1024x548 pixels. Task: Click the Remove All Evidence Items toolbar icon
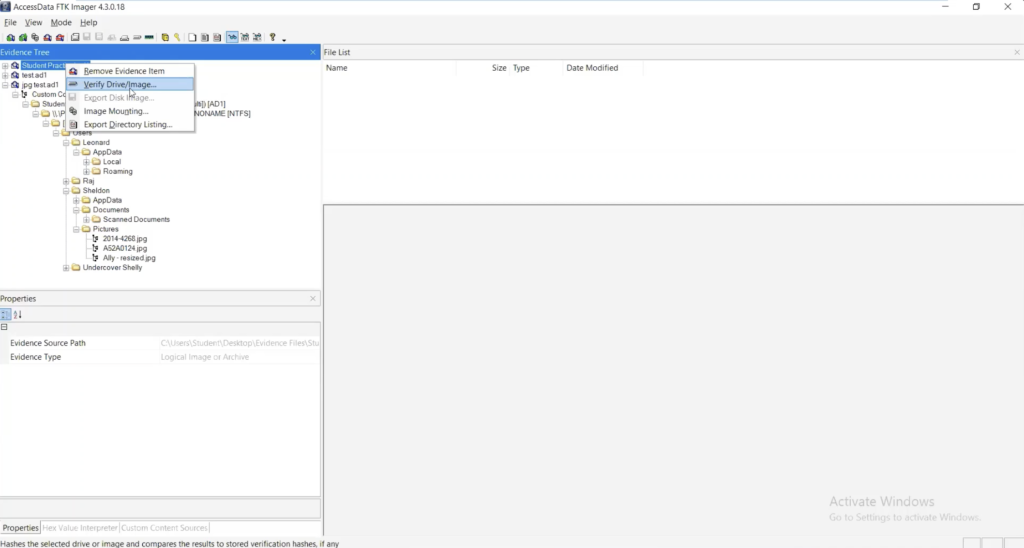pyautogui.click(x=60, y=37)
